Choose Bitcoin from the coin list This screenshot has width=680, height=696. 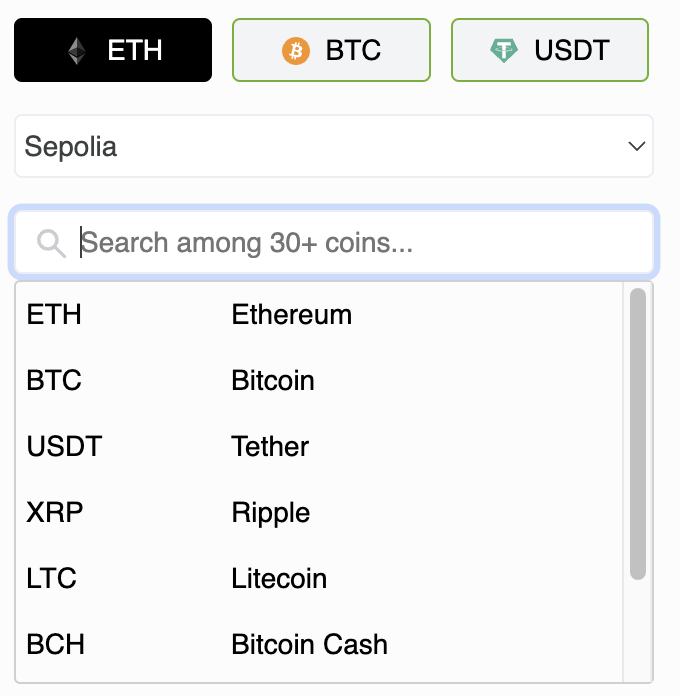pyautogui.click(x=319, y=380)
